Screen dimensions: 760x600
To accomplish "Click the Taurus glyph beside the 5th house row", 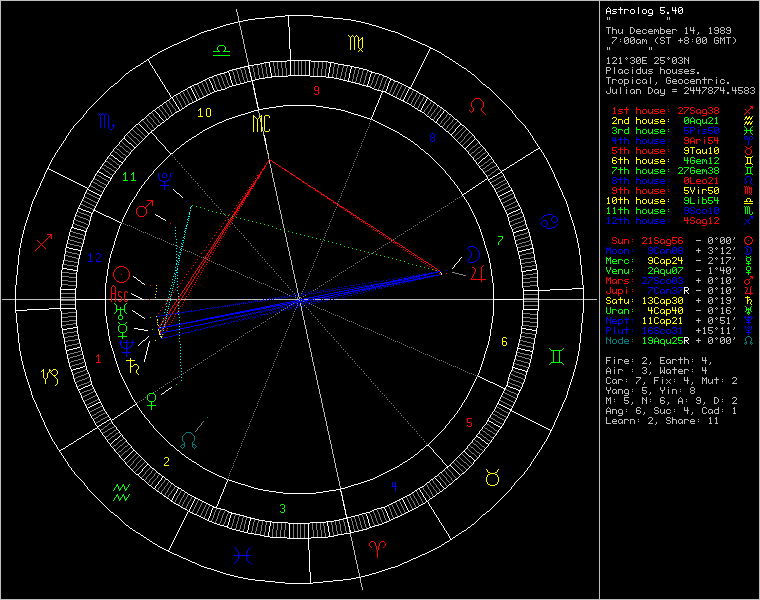I will pyautogui.click(x=748, y=151).
